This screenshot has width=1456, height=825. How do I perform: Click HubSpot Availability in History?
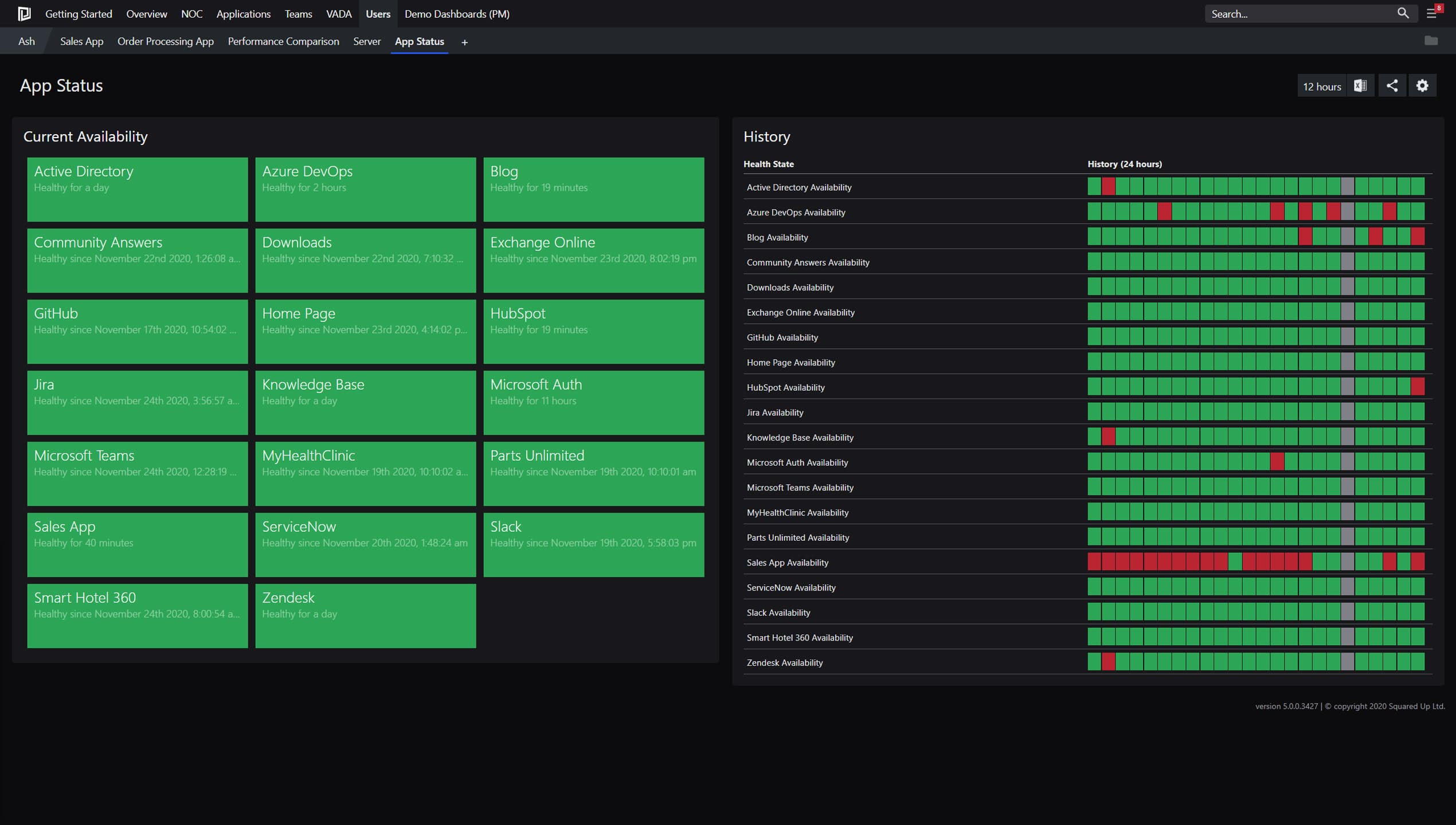pyautogui.click(x=1088, y=387)
